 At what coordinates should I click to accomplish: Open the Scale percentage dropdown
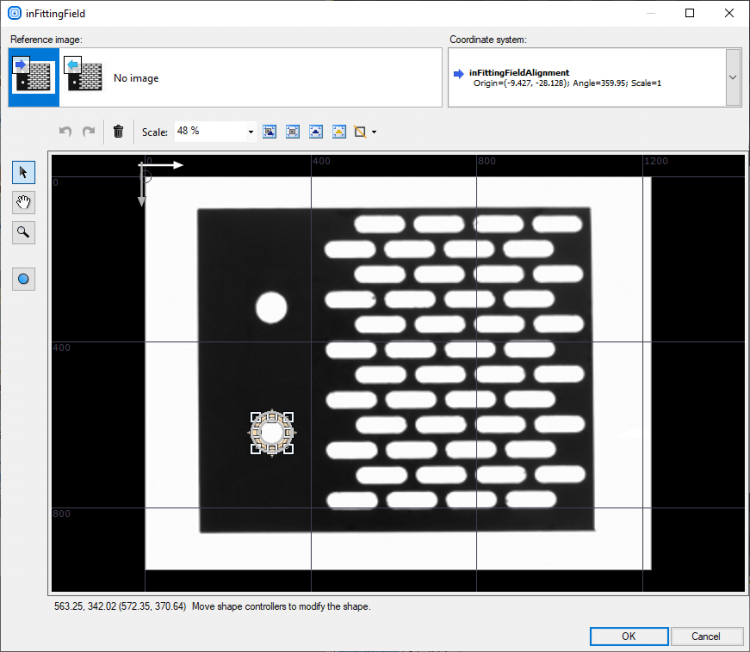[250, 131]
